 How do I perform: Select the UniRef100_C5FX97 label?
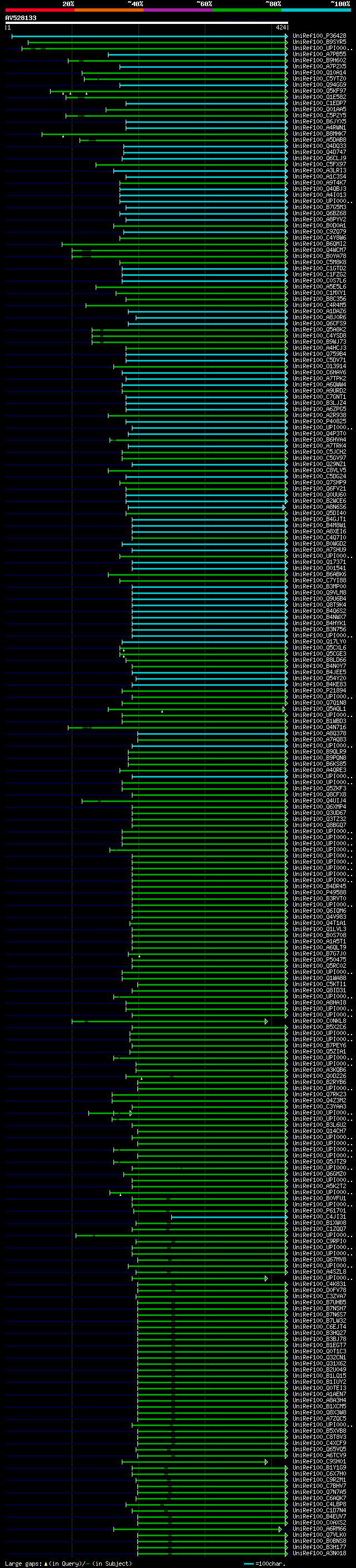[x=319, y=165]
